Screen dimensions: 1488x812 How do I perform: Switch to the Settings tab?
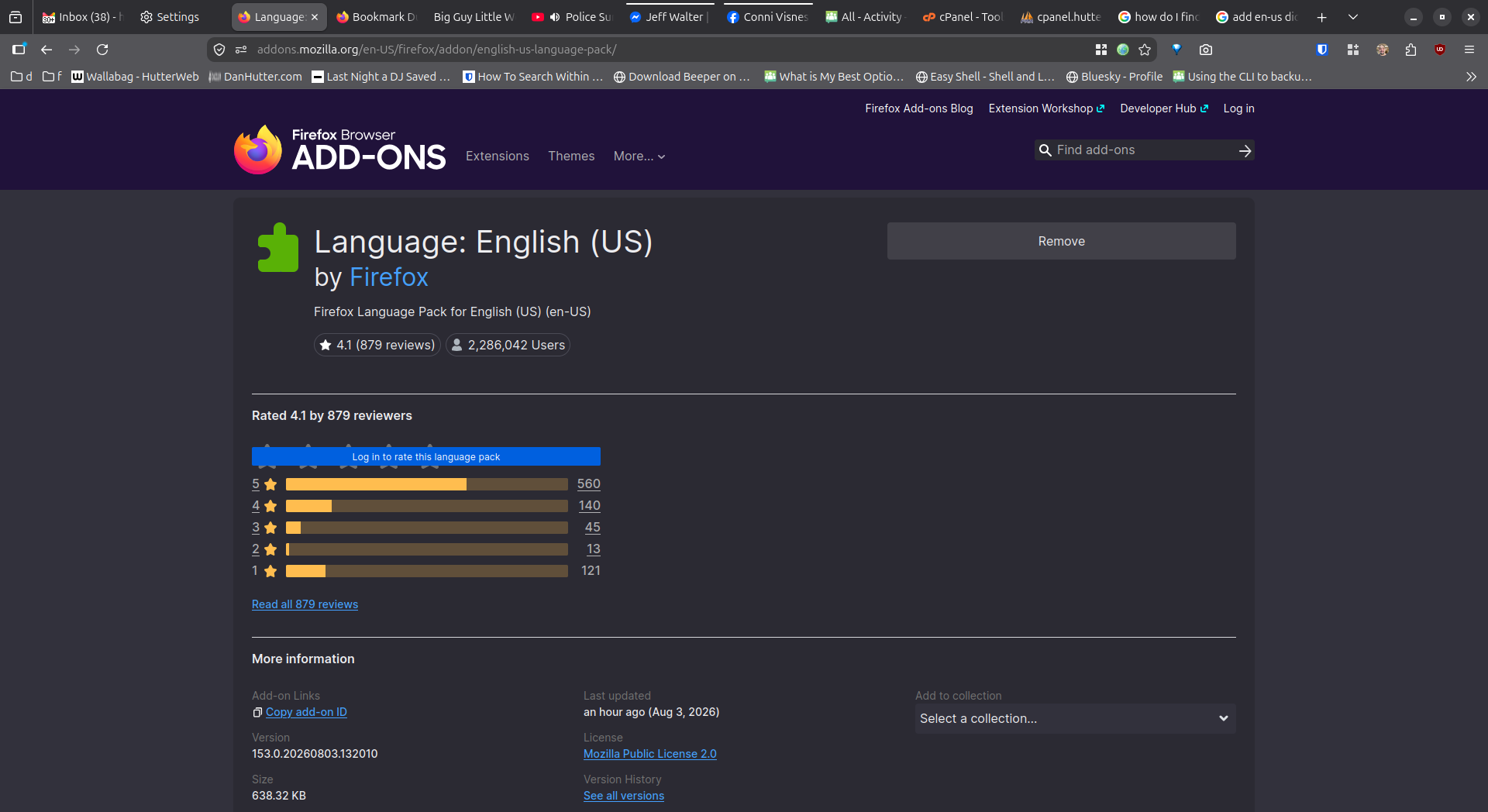click(x=170, y=17)
